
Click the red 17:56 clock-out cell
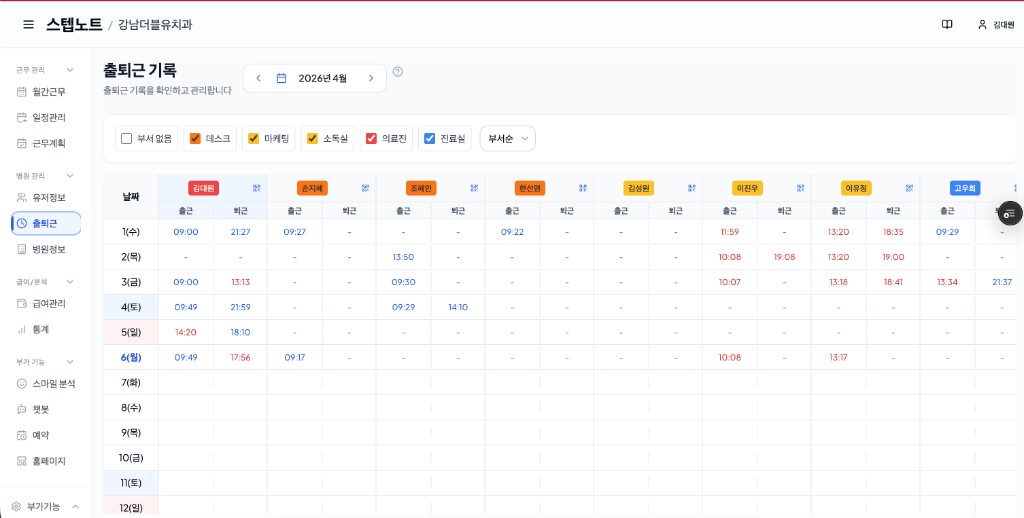(240, 357)
